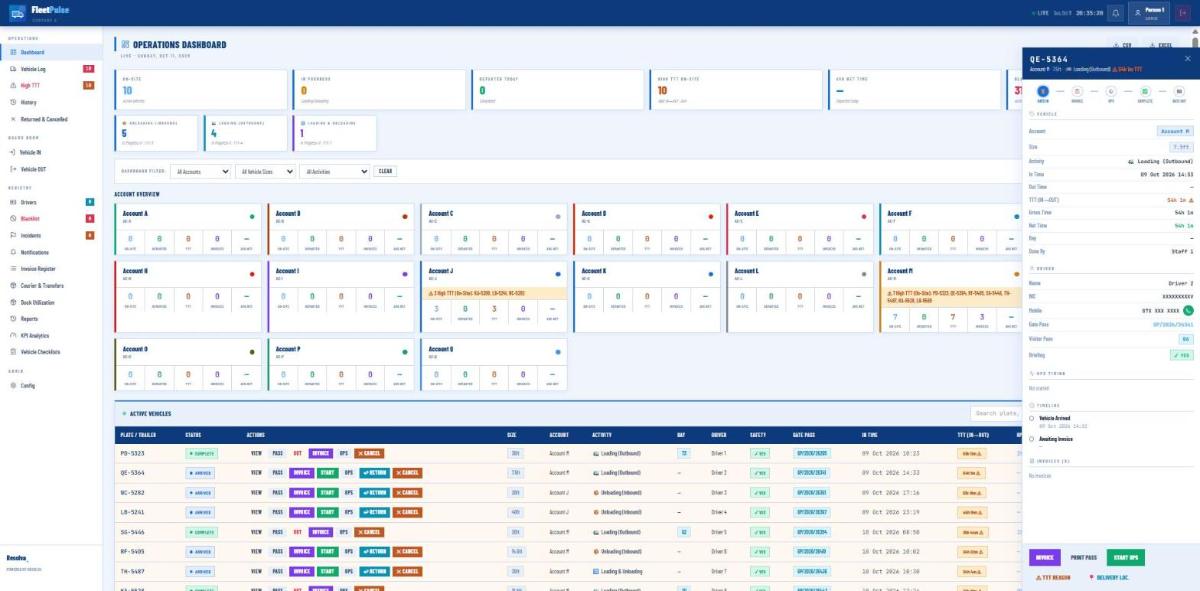Screen dimensions: 1200x591
Task: Click the Complete status badge for SG-5446
Action: point(201,531)
